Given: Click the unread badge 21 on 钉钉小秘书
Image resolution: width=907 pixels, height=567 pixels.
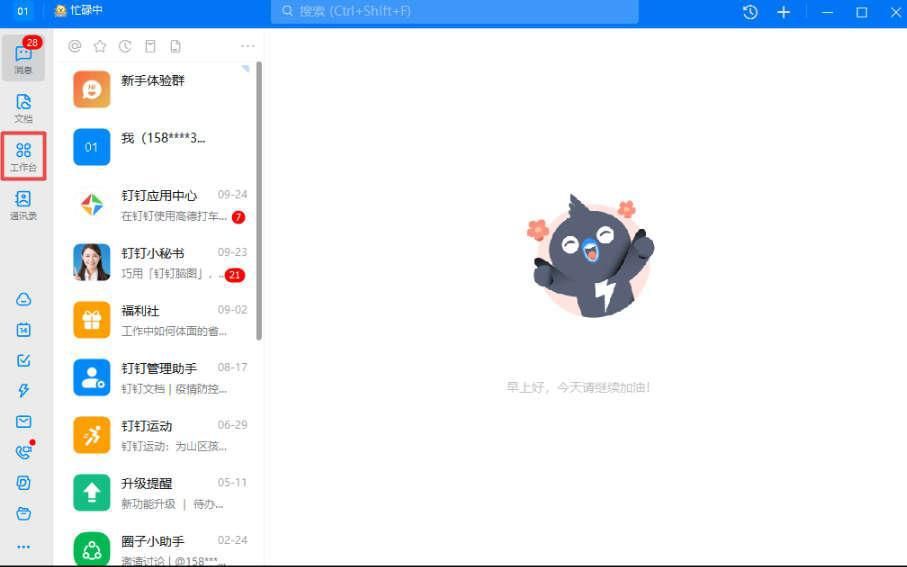Looking at the screenshot, I should (x=234, y=275).
